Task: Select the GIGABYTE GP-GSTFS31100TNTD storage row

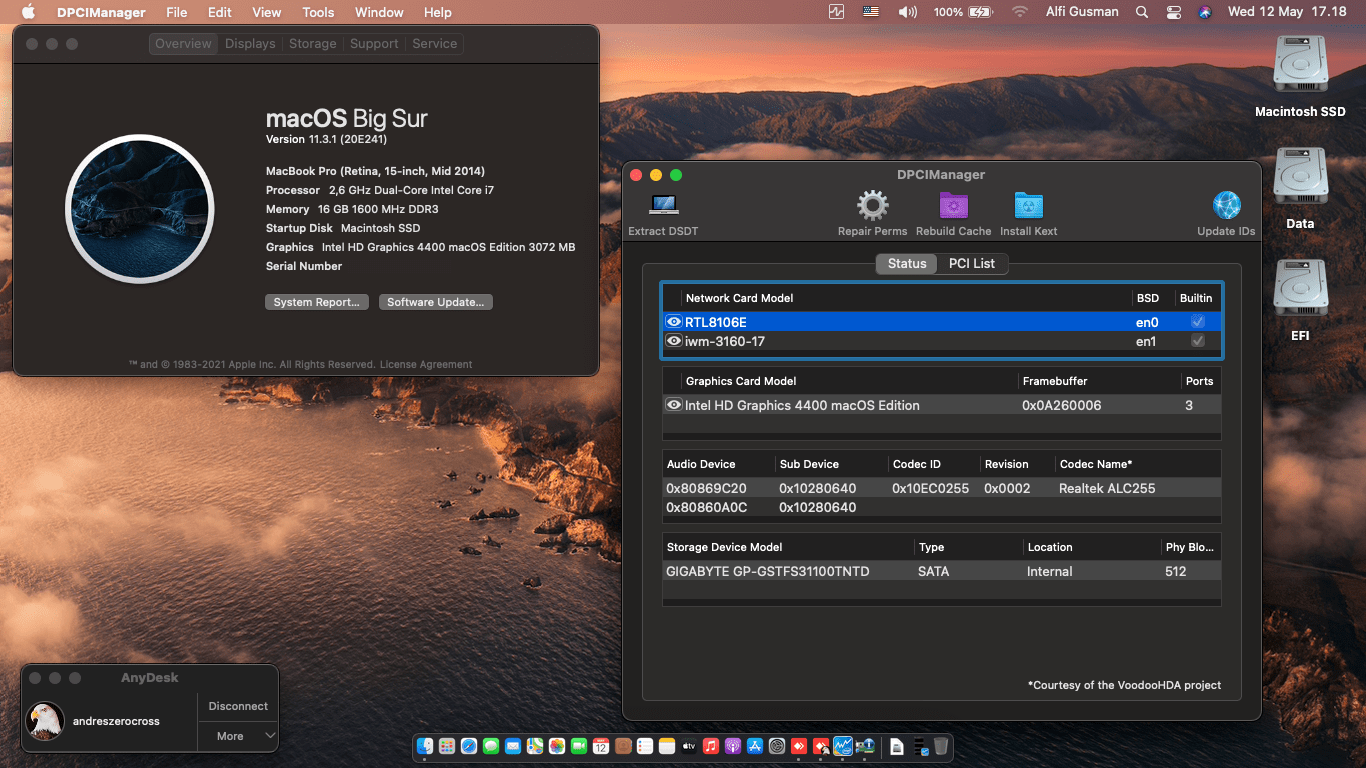Action: [x=942, y=571]
